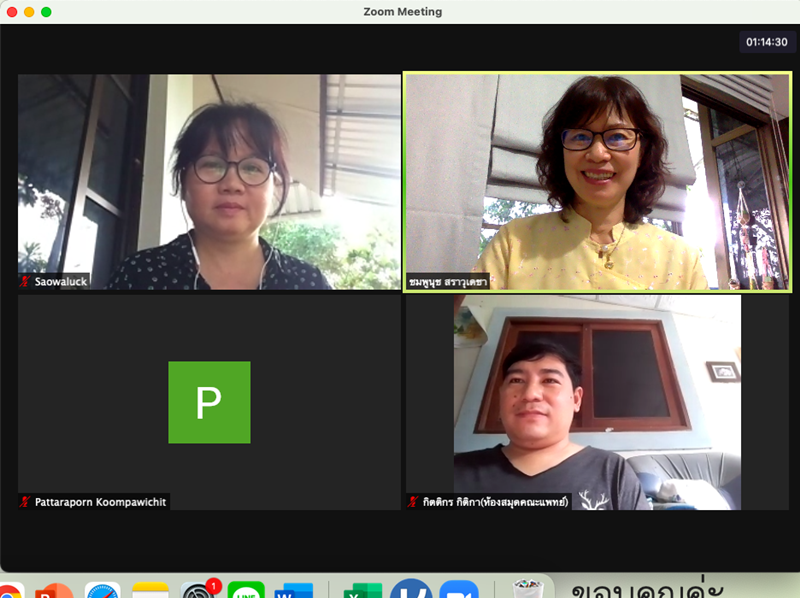Click Saowaluck's muted microphone icon
This screenshot has width=800, height=598.
(x=25, y=282)
